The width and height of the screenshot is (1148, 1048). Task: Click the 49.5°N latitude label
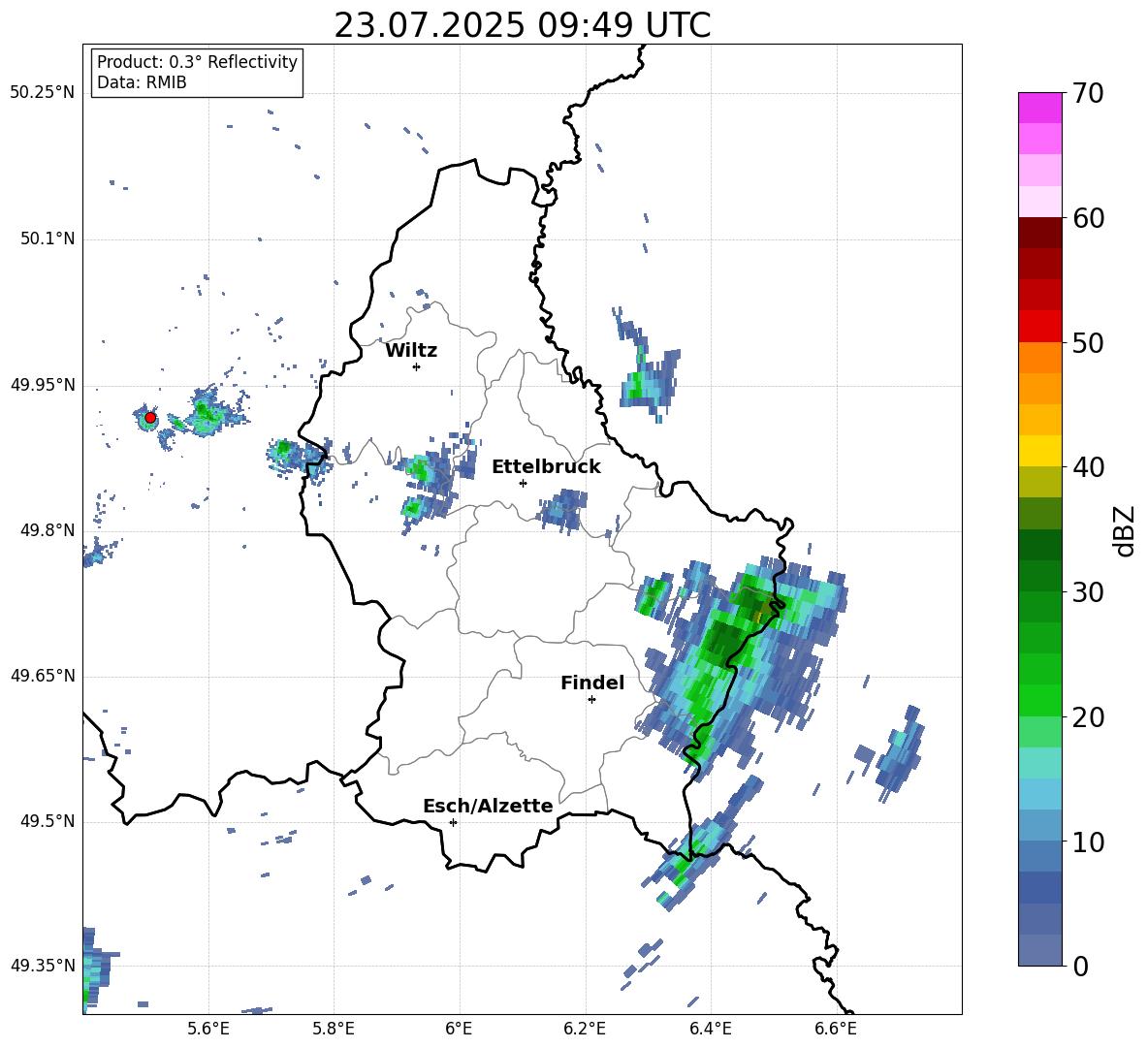(47, 821)
